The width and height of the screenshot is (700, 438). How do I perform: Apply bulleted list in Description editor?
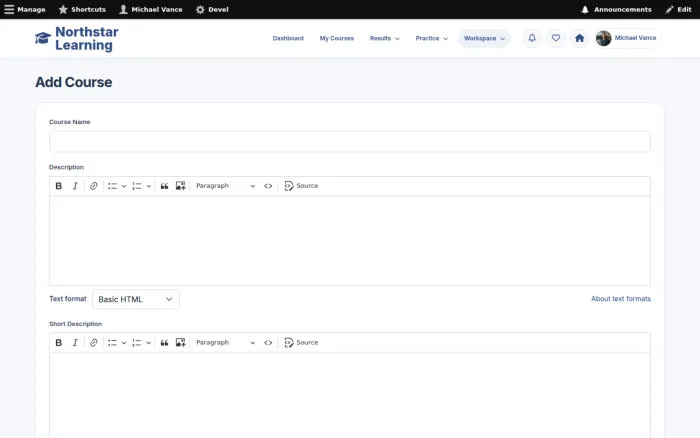tap(112, 186)
